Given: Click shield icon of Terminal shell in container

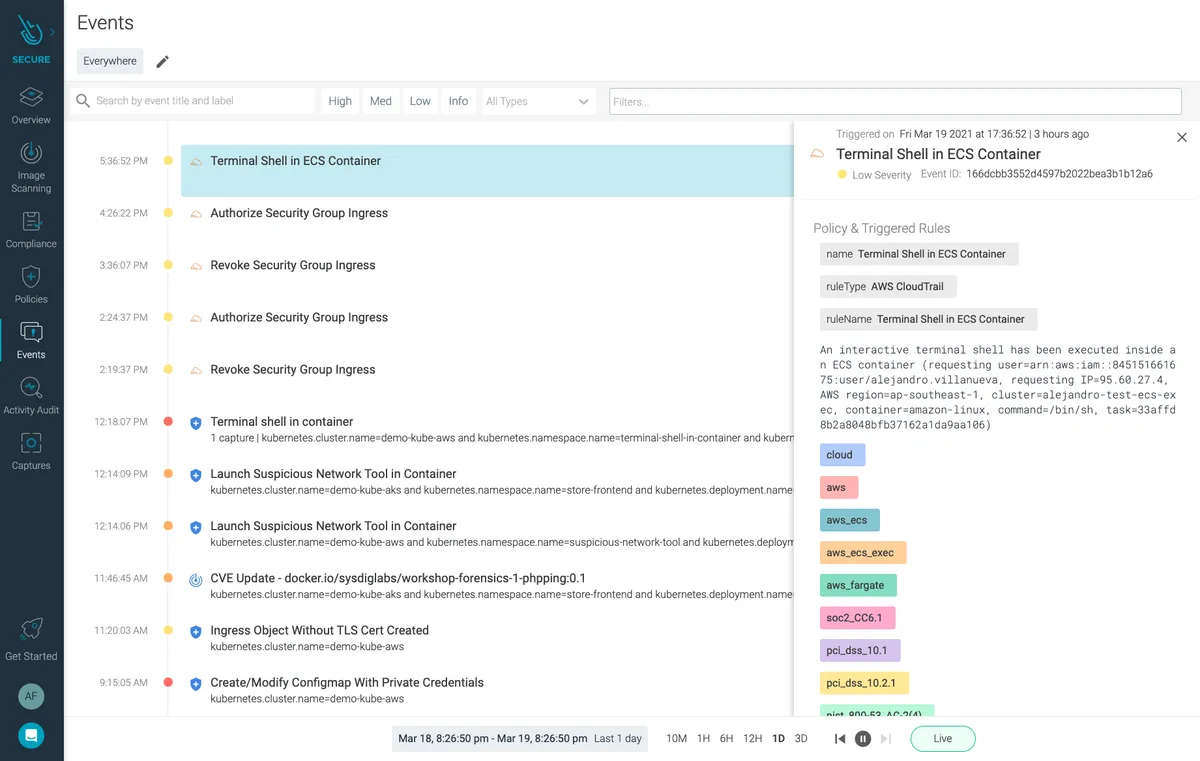Looking at the screenshot, I should (x=196, y=423).
